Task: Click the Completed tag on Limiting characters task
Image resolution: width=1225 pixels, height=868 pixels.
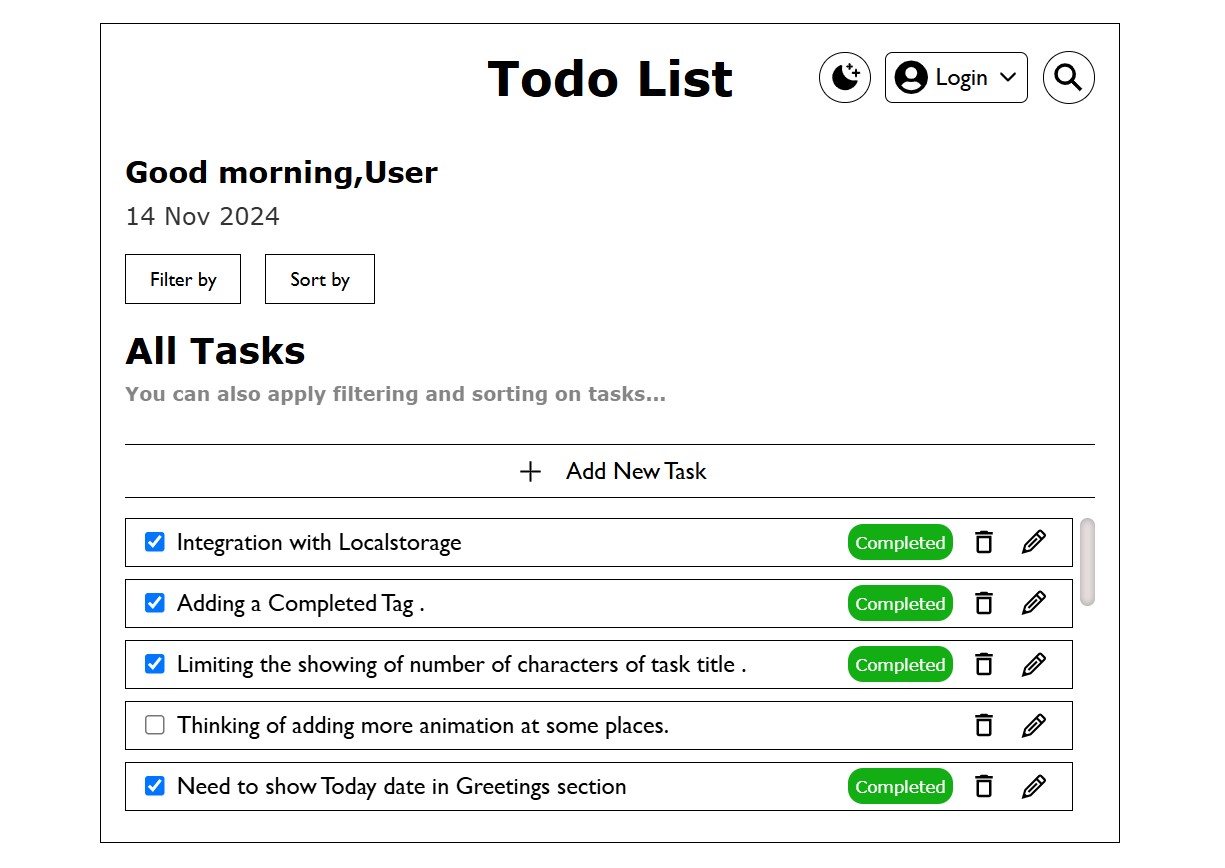Action: [900, 665]
